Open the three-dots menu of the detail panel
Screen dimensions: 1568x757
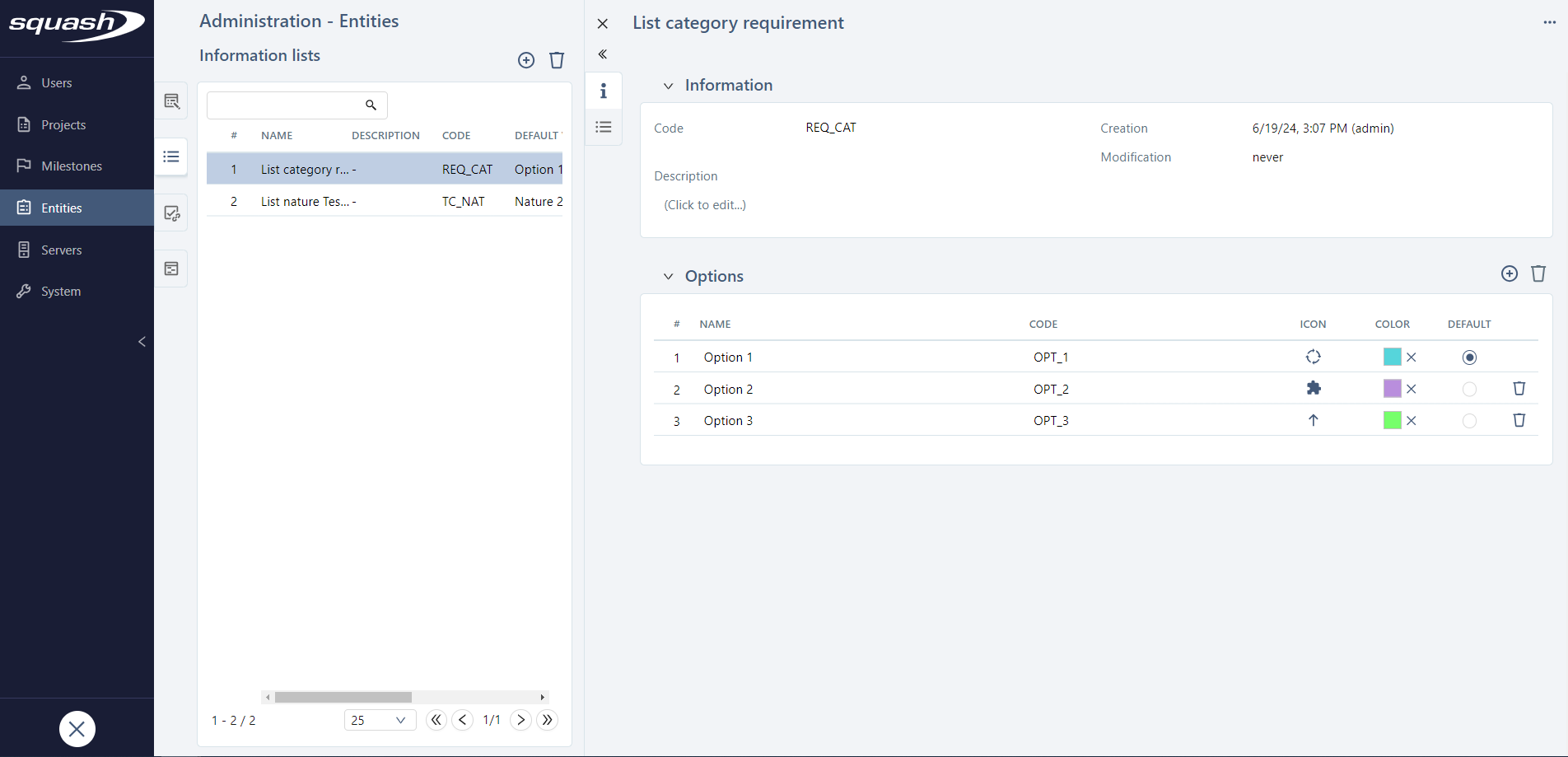[1549, 23]
